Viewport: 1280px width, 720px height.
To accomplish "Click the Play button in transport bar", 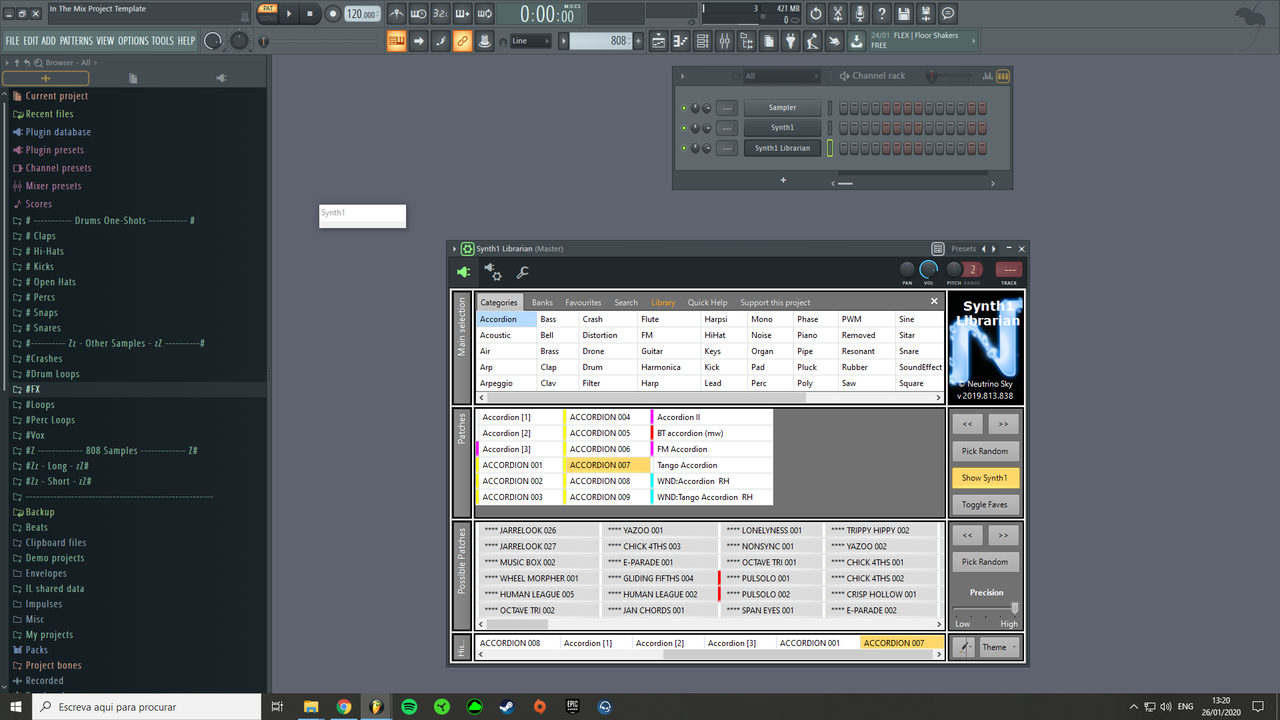I will [290, 14].
